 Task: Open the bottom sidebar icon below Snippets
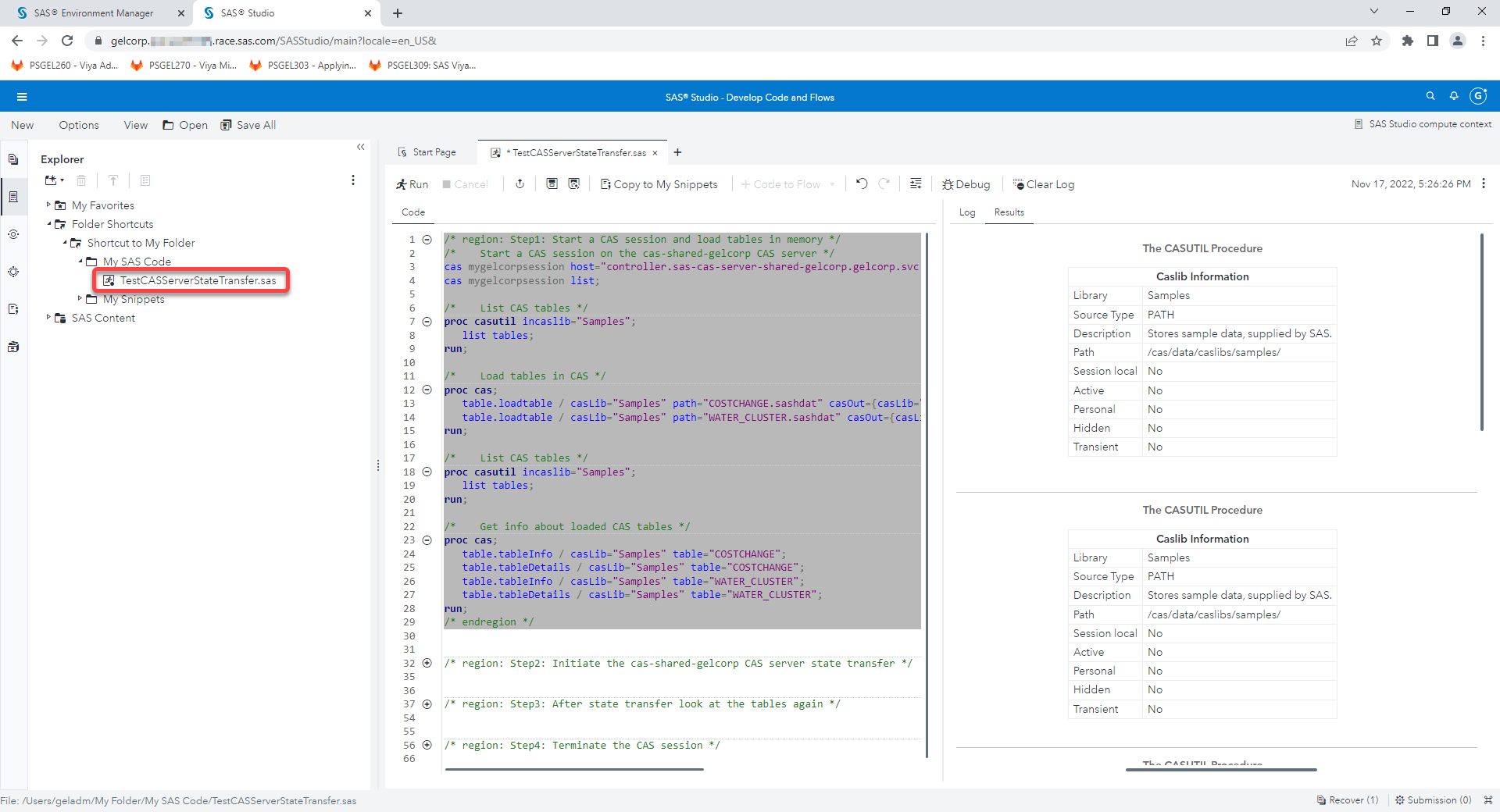click(13, 347)
